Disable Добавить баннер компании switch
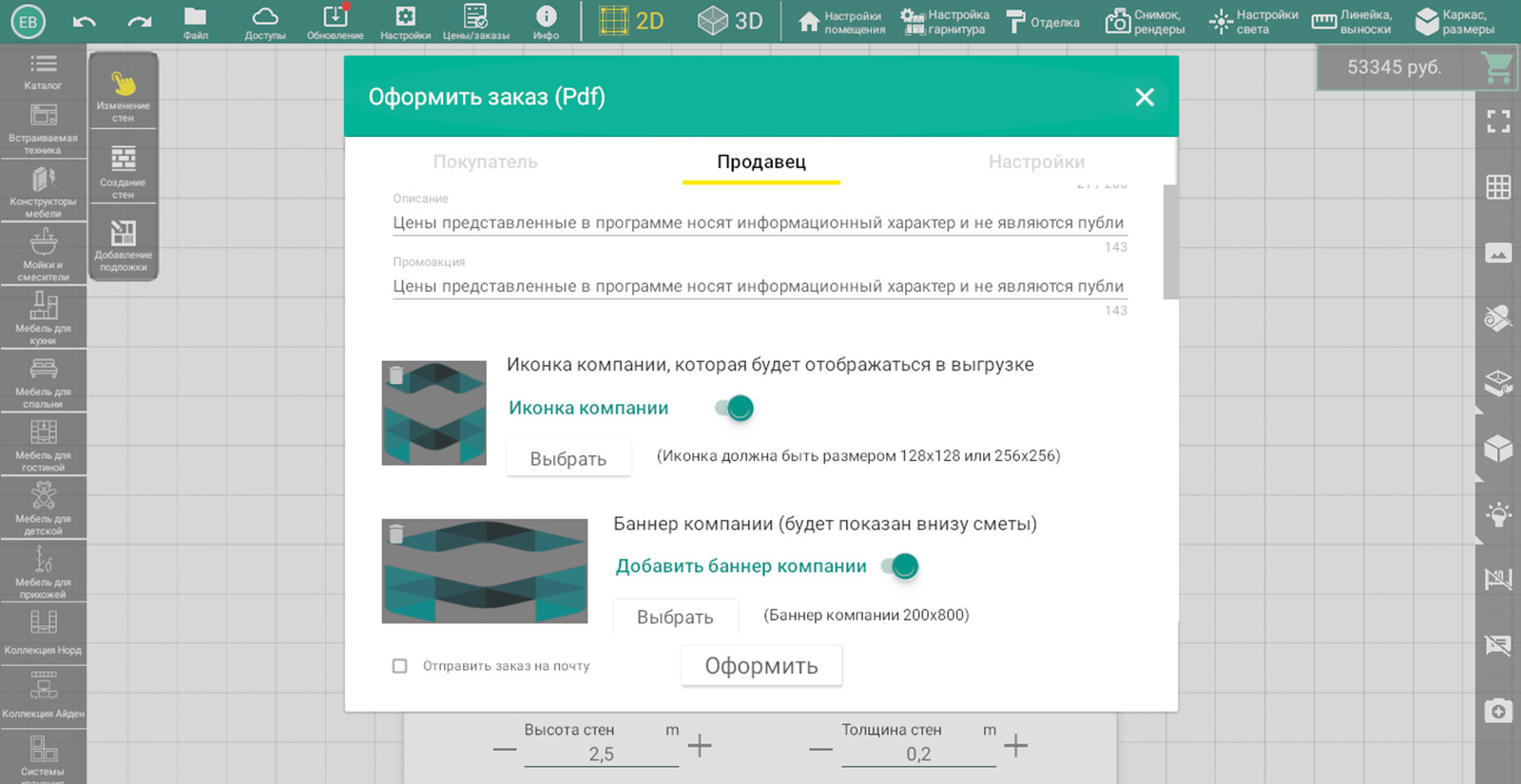Viewport: 1521px width, 784px height. click(900, 566)
